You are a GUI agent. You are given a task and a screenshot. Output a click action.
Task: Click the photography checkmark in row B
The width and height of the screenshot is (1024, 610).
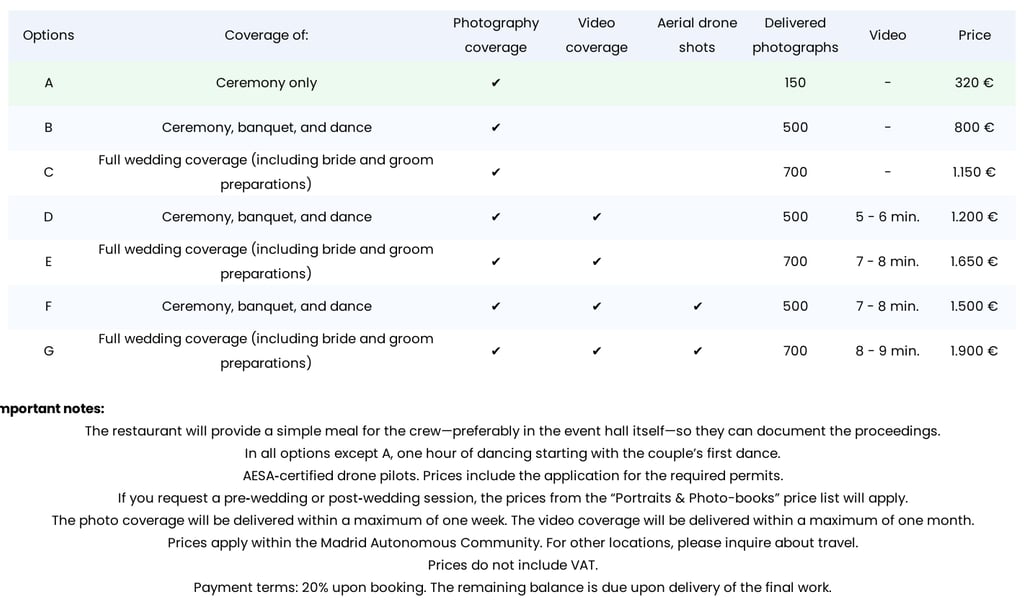pyautogui.click(x=496, y=127)
